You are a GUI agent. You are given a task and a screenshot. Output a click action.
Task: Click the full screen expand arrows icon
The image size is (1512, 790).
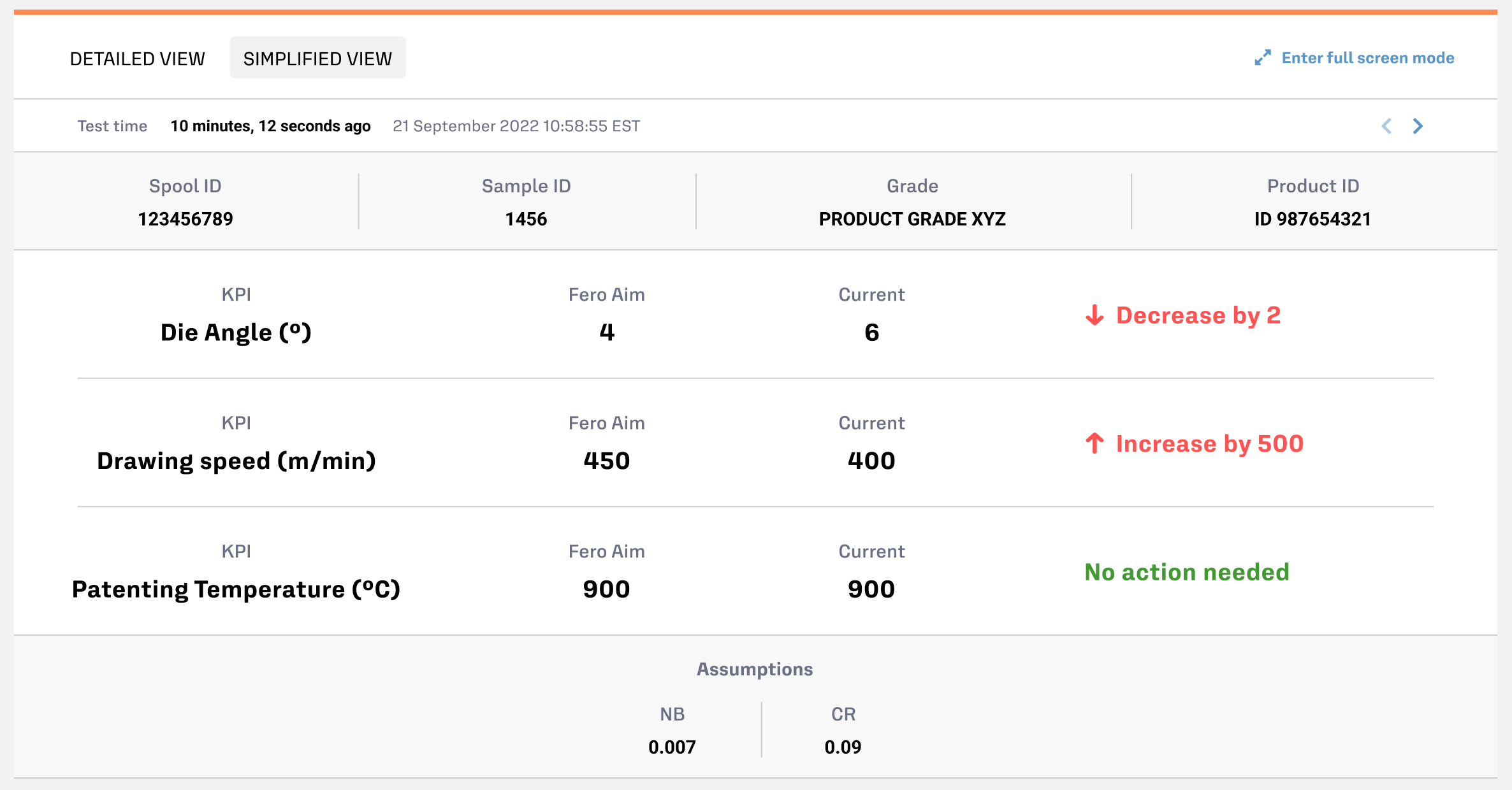[x=1262, y=58]
